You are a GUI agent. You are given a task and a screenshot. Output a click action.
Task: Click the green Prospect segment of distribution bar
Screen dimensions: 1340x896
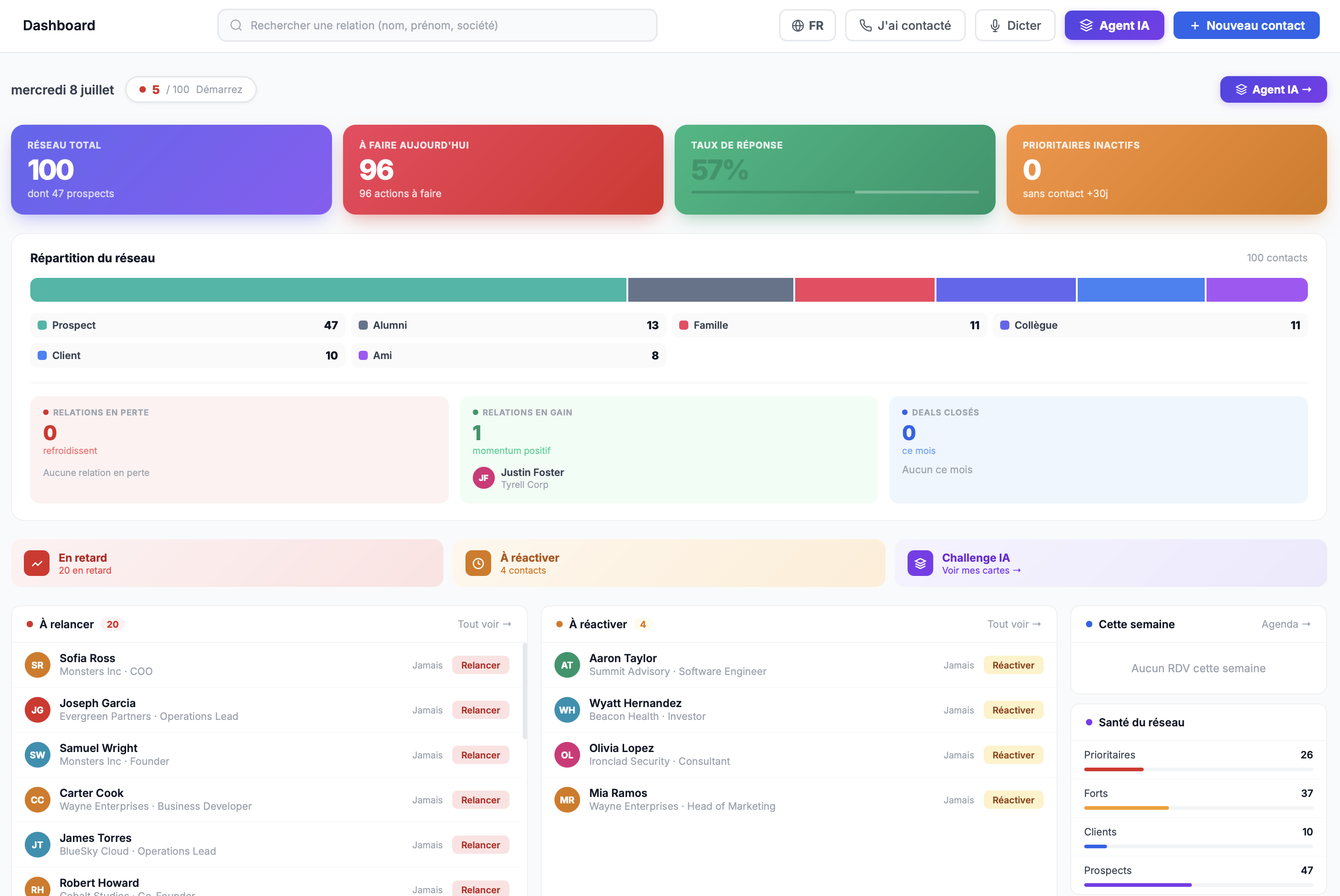point(328,290)
